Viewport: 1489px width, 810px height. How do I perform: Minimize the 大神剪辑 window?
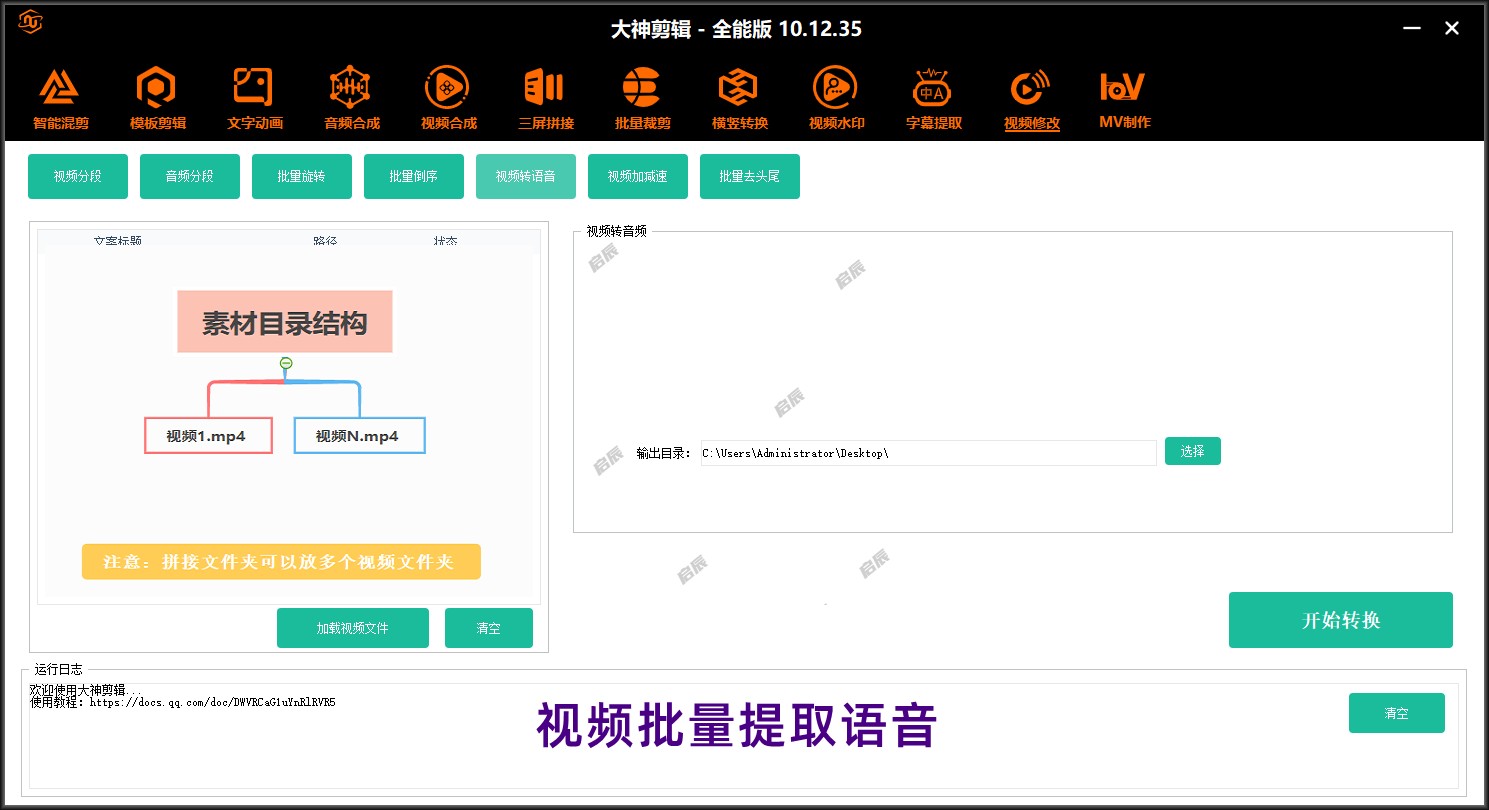[1412, 28]
